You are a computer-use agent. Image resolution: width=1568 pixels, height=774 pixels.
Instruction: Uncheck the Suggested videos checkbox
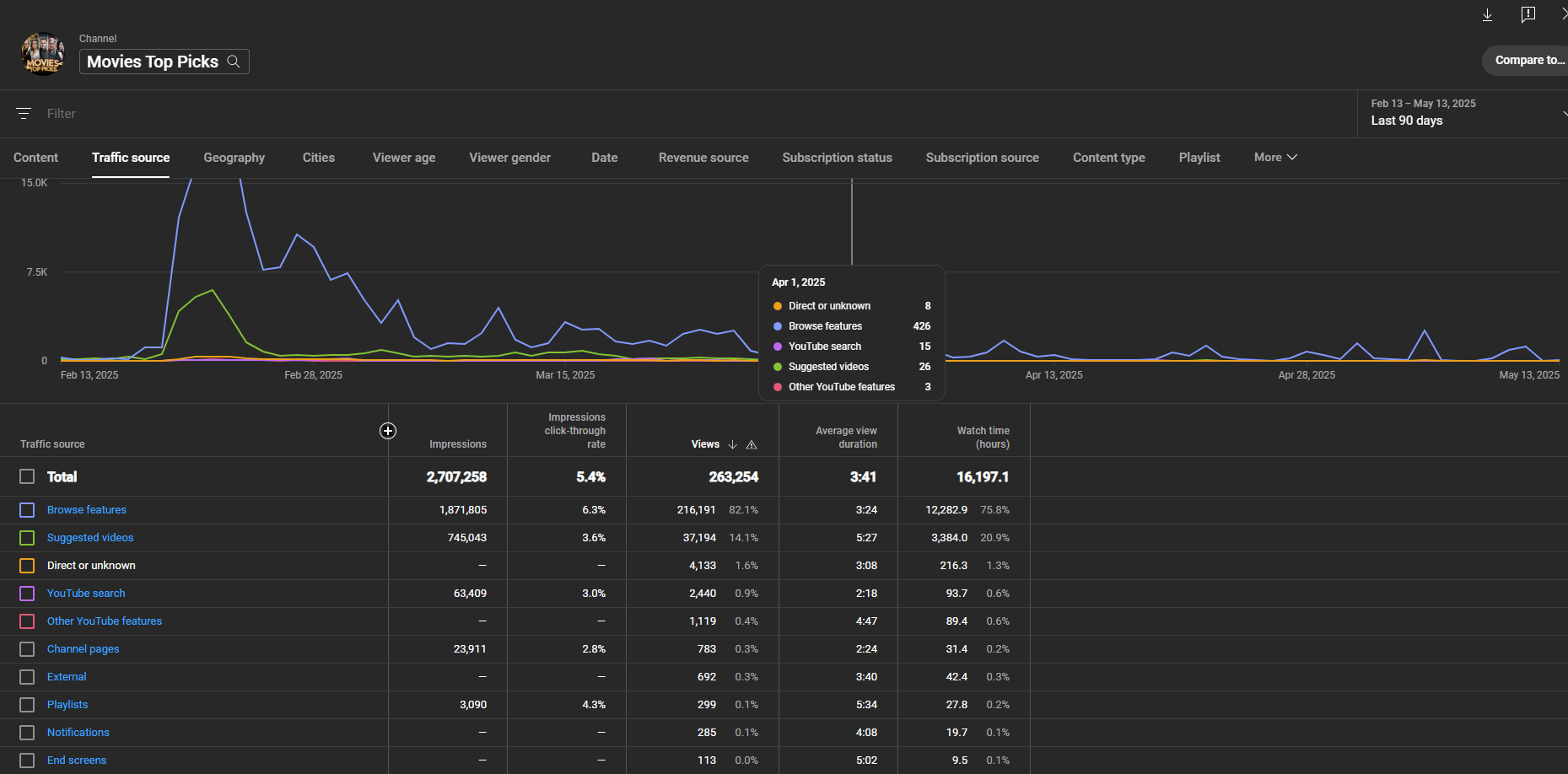(x=27, y=538)
